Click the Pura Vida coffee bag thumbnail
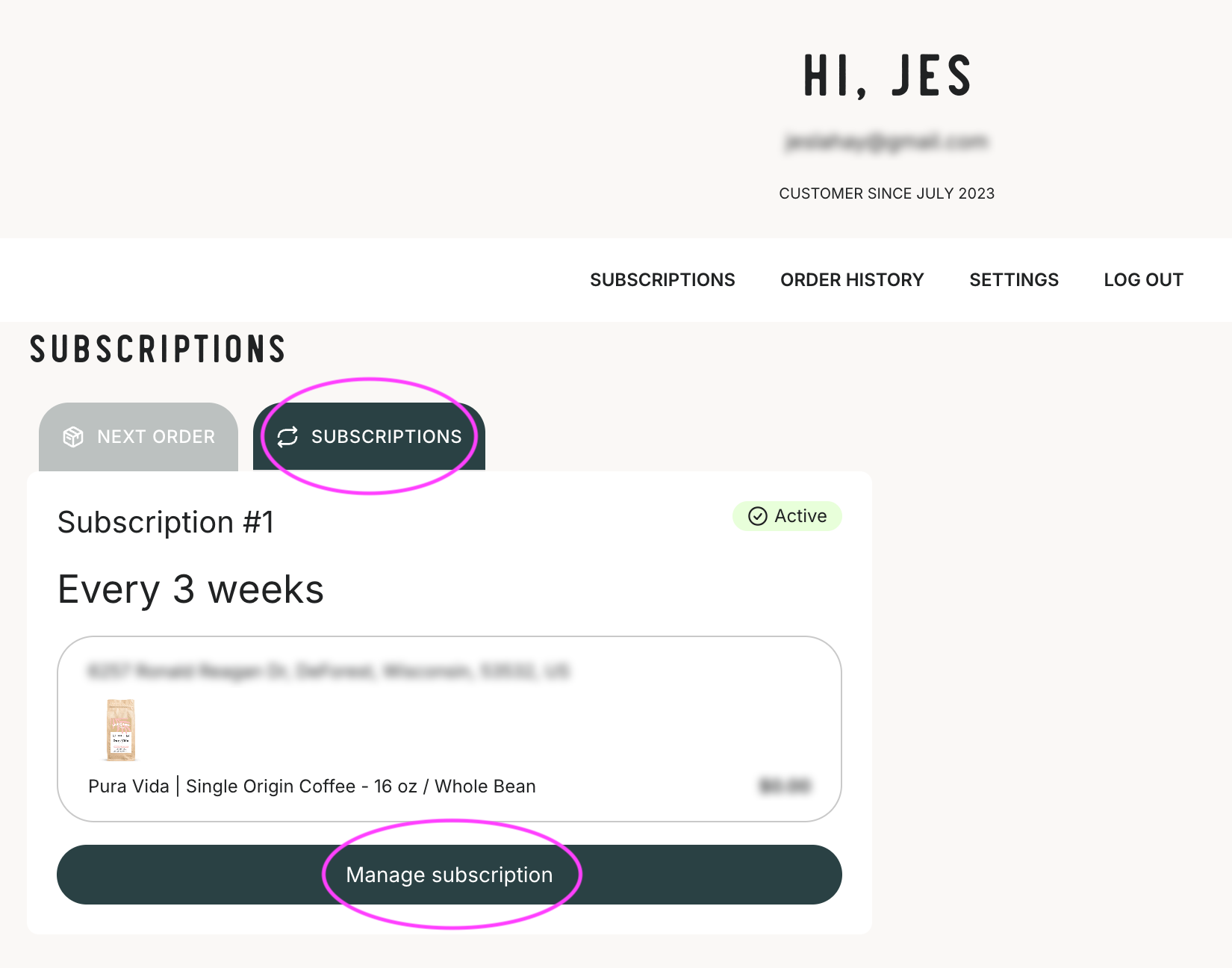1232x968 pixels. pos(120,730)
